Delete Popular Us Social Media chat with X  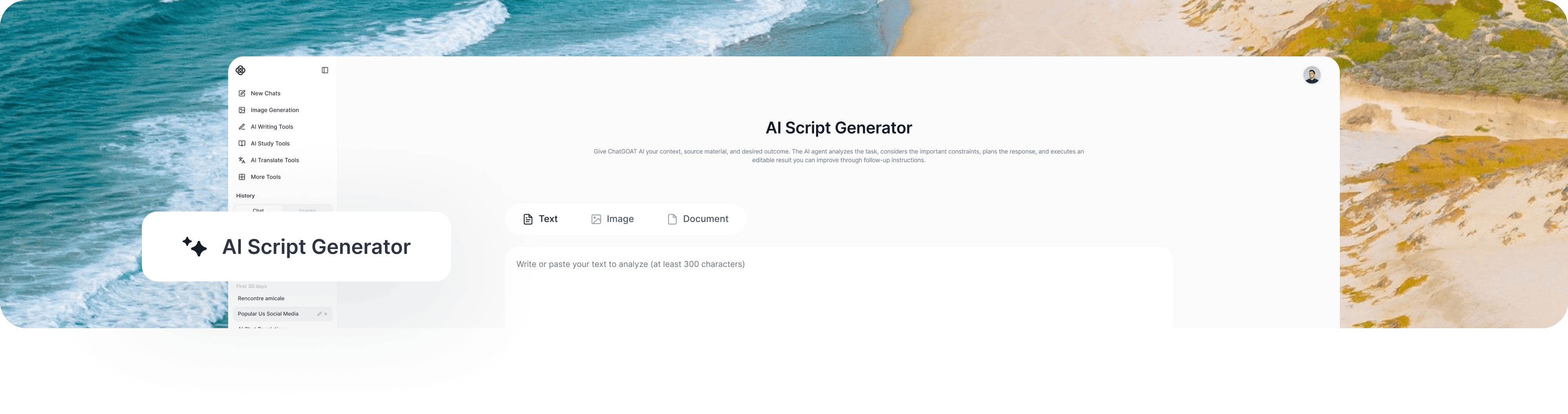click(326, 314)
